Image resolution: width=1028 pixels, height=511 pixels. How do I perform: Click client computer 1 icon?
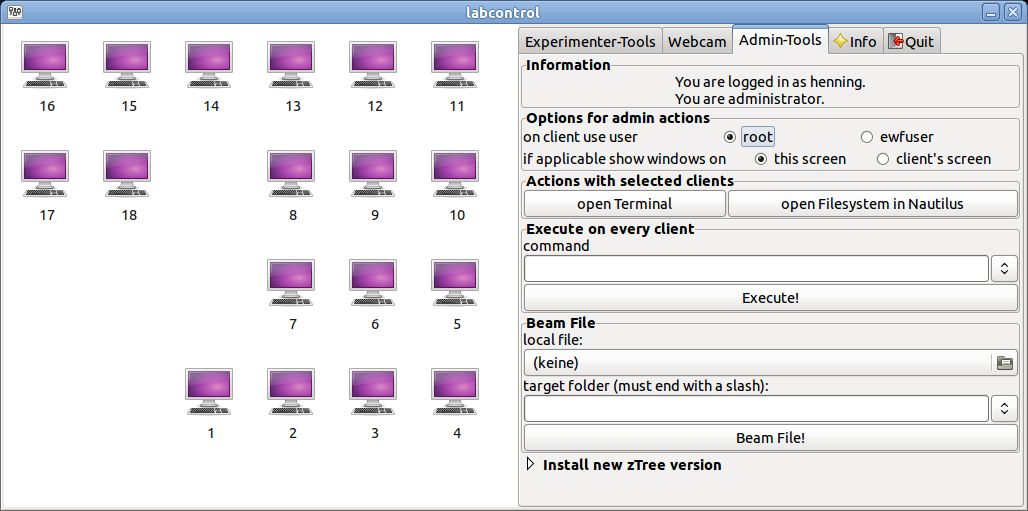210,391
